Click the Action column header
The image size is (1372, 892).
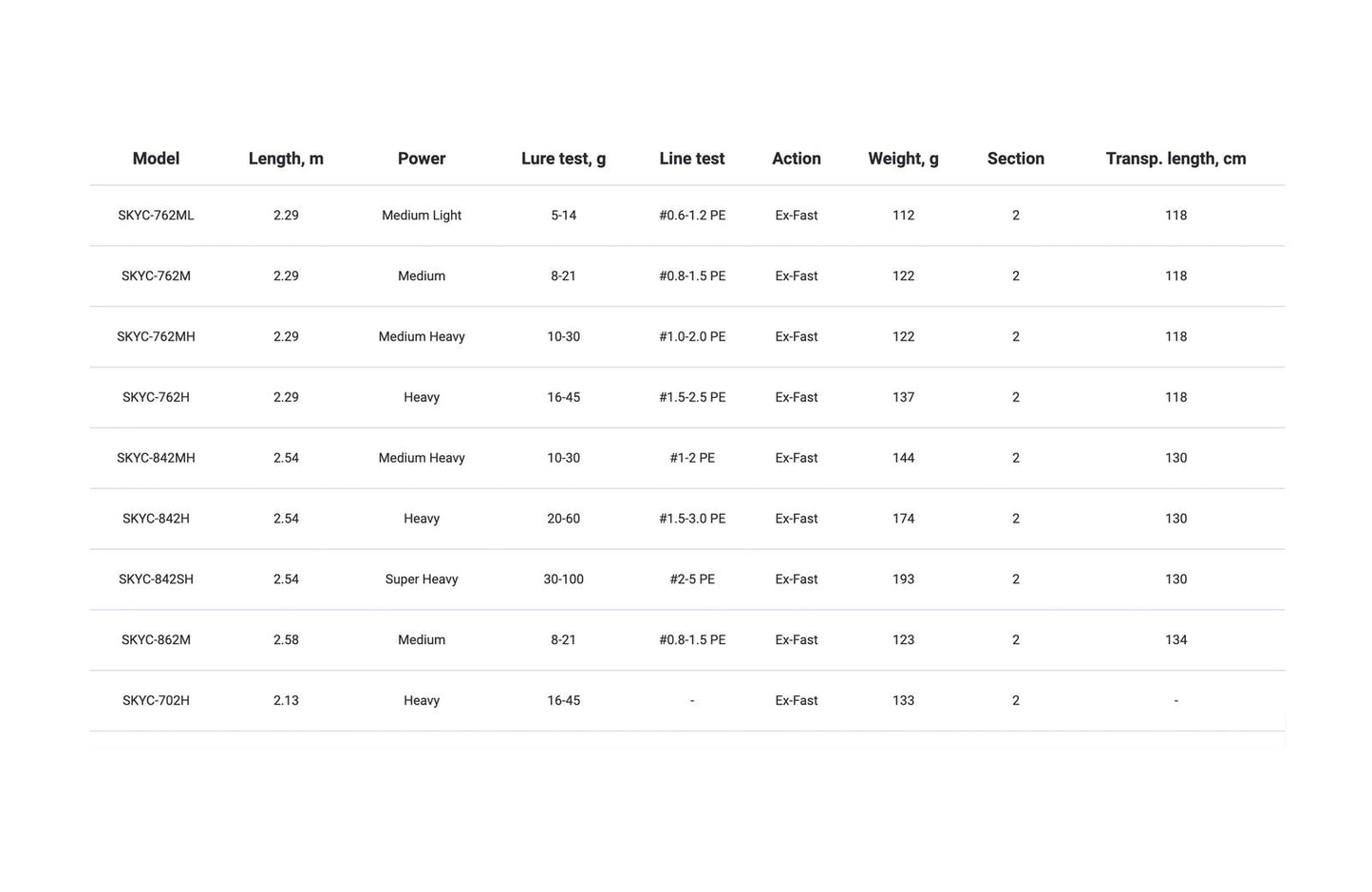point(797,159)
